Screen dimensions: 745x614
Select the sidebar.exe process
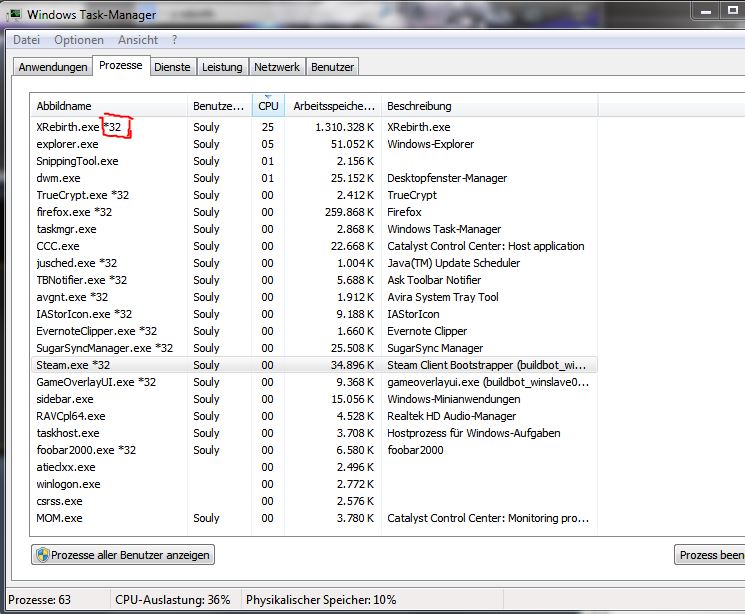pyautogui.click(x=314, y=399)
